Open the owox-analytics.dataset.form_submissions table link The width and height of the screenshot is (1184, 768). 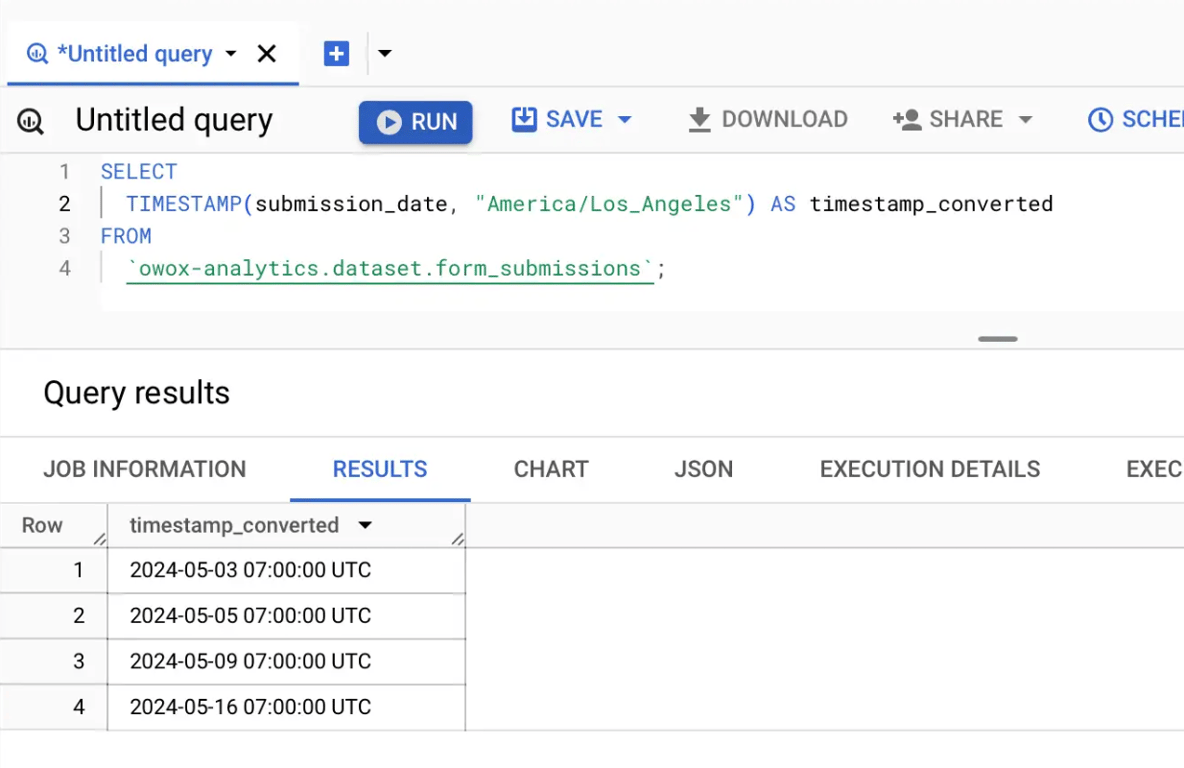coord(390,269)
